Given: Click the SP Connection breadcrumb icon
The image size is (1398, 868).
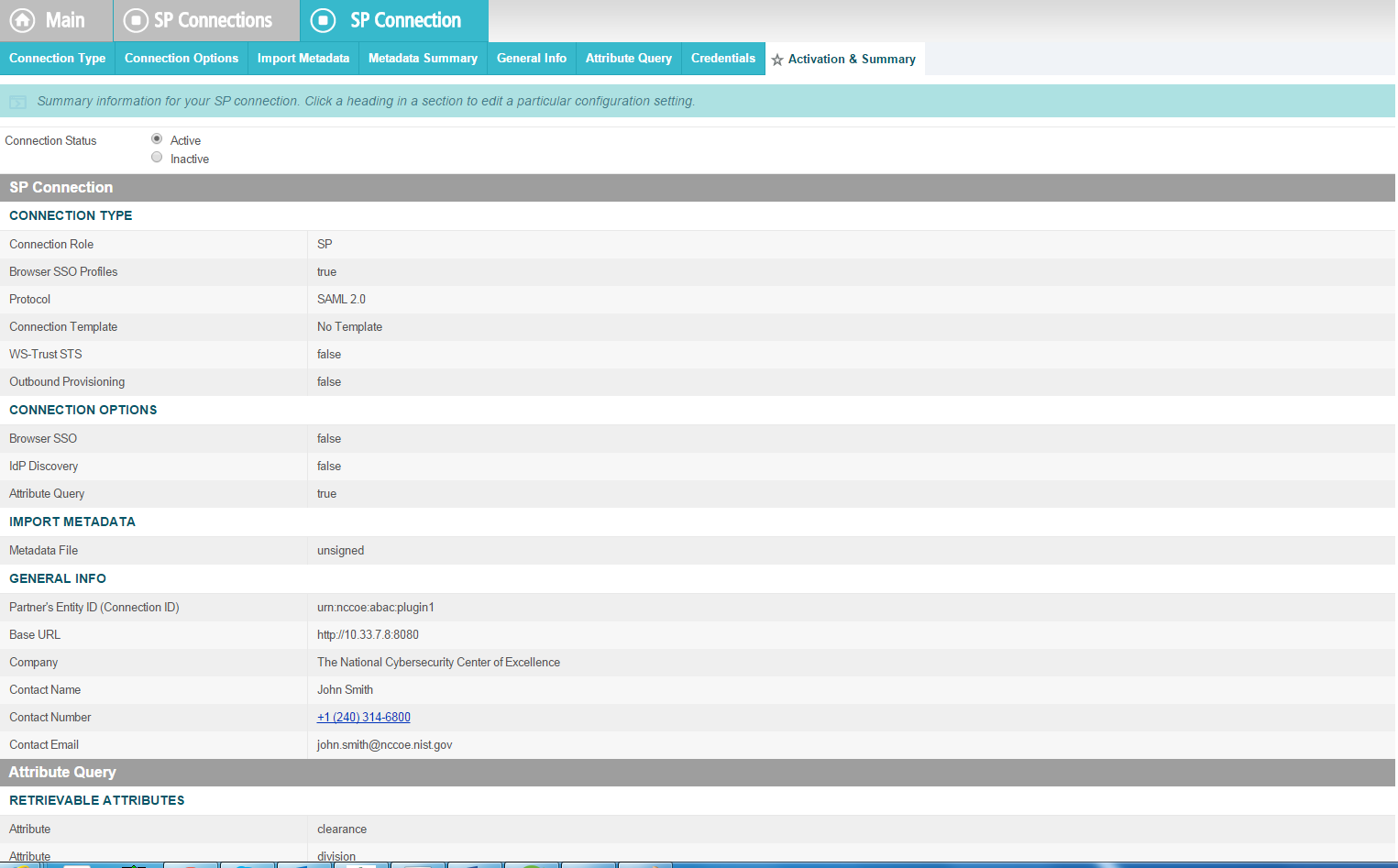Looking at the screenshot, I should [323, 20].
